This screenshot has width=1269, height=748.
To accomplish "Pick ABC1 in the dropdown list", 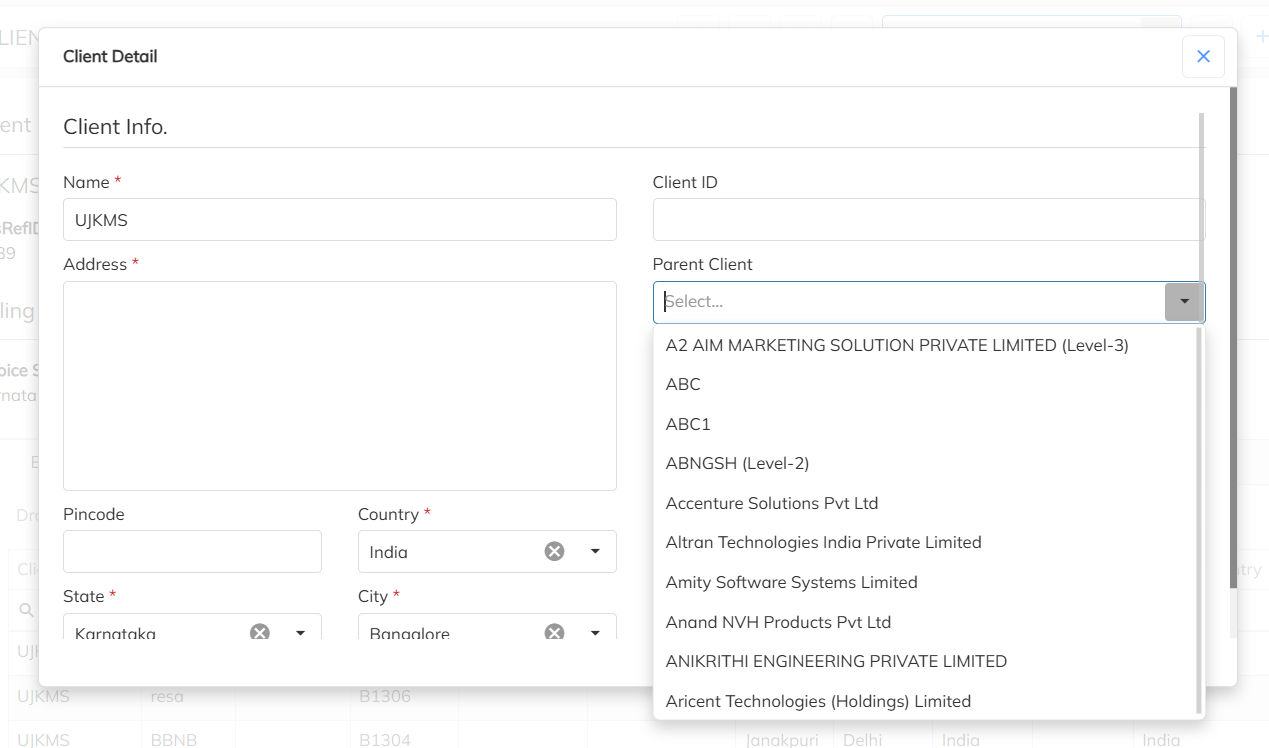I will pos(688,424).
